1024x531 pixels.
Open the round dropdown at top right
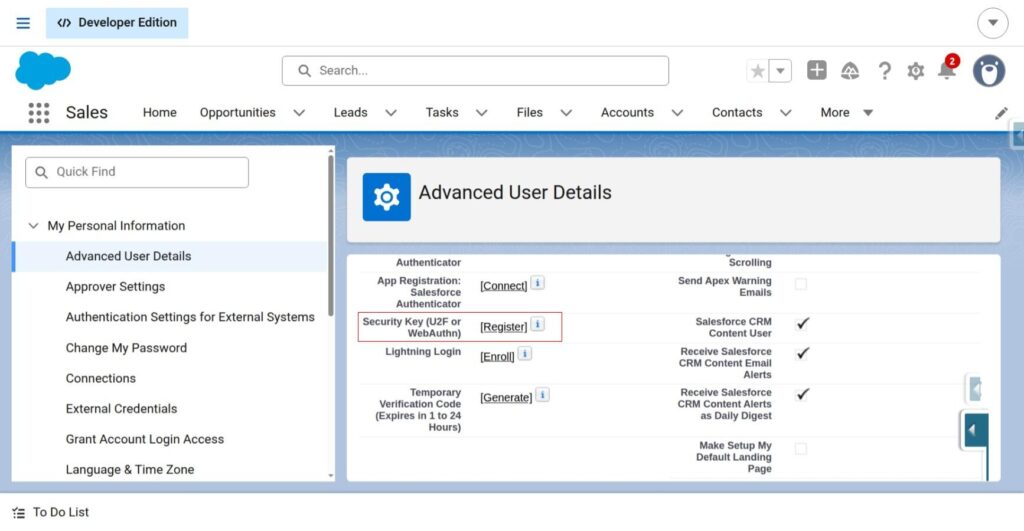click(x=993, y=23)
